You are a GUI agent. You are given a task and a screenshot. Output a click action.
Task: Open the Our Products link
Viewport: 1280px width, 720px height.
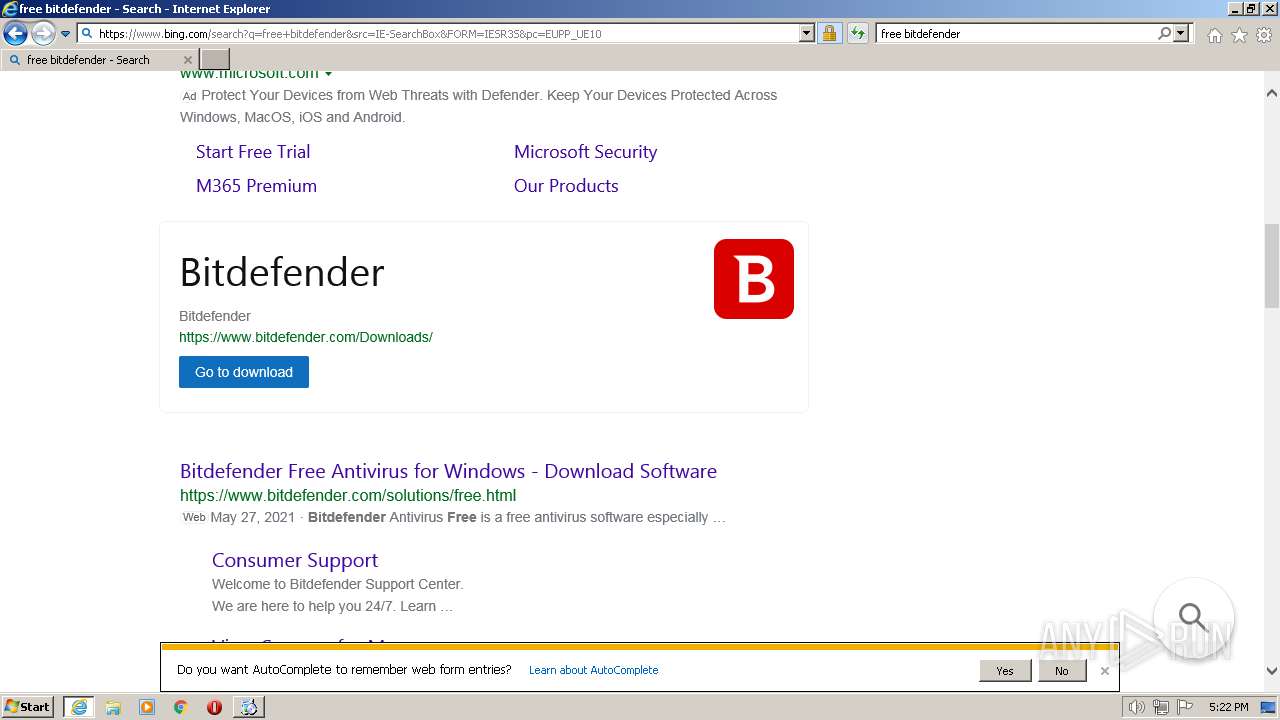coord(566,186)
